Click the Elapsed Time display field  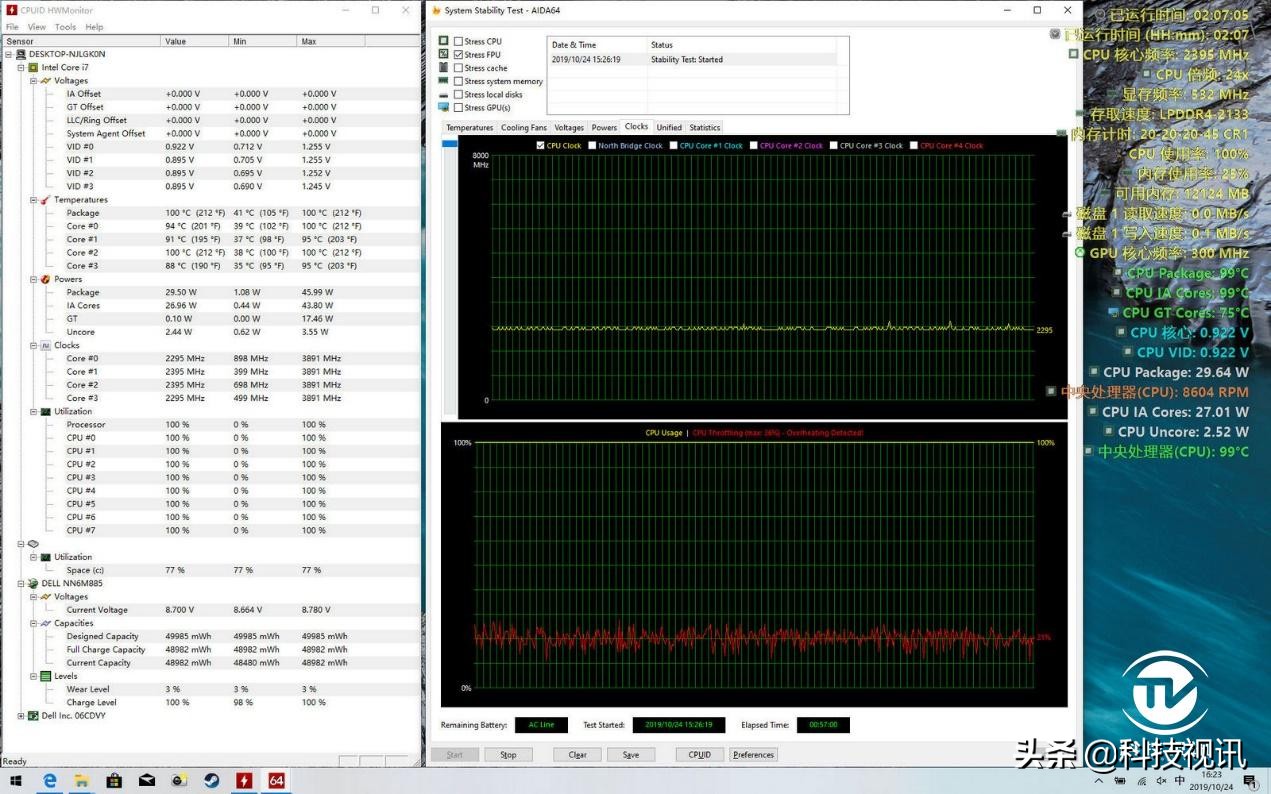click(x=823, y=724)
